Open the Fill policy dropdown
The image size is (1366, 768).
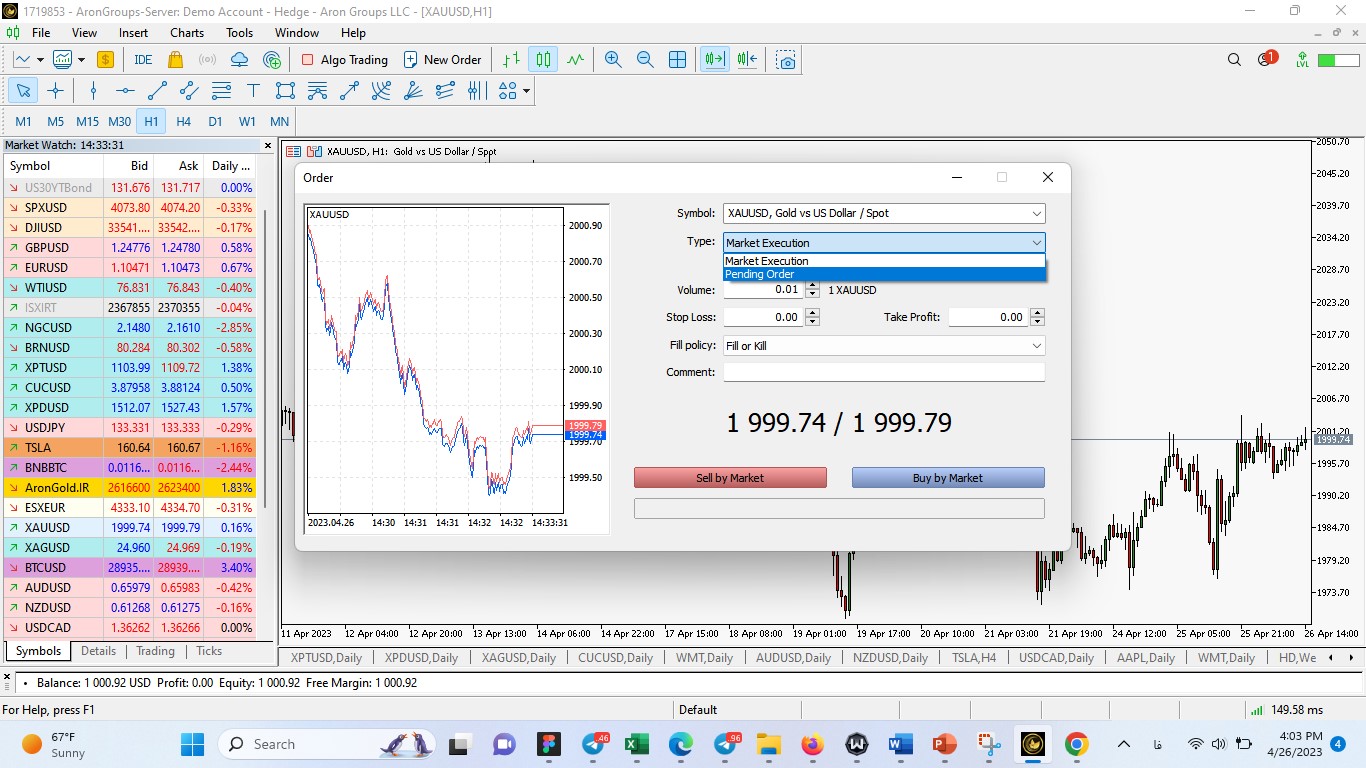pyautogui.click(x=884, y=346)
